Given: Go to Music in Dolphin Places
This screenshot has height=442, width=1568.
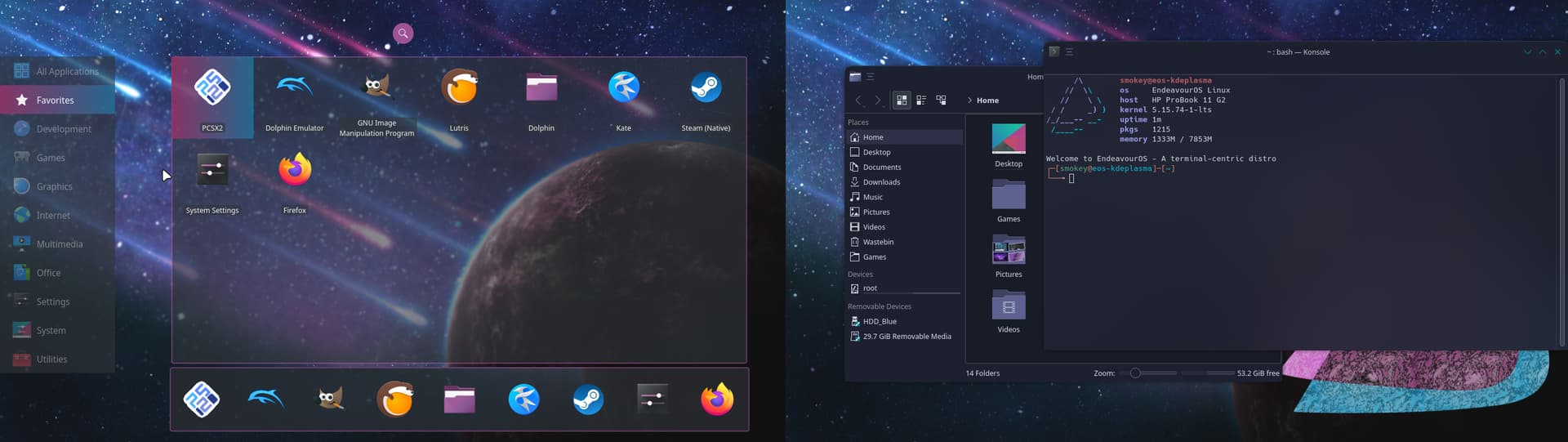Looking at the screenshot, I should coord(904,197).
